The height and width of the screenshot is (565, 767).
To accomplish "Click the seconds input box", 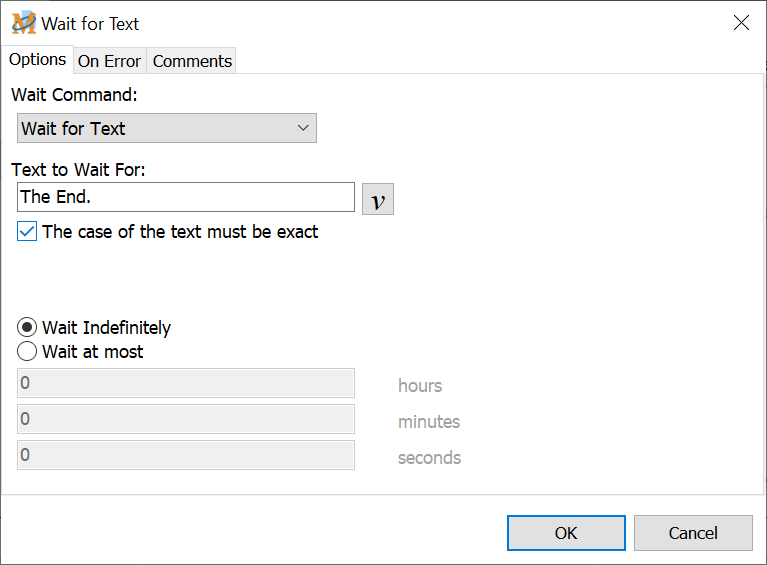I will (x=186, y=455).
